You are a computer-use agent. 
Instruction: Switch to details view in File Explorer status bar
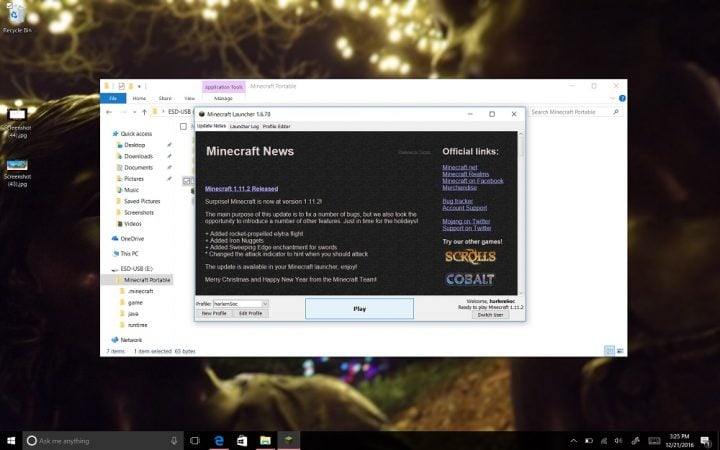click(x=609, y=351)
